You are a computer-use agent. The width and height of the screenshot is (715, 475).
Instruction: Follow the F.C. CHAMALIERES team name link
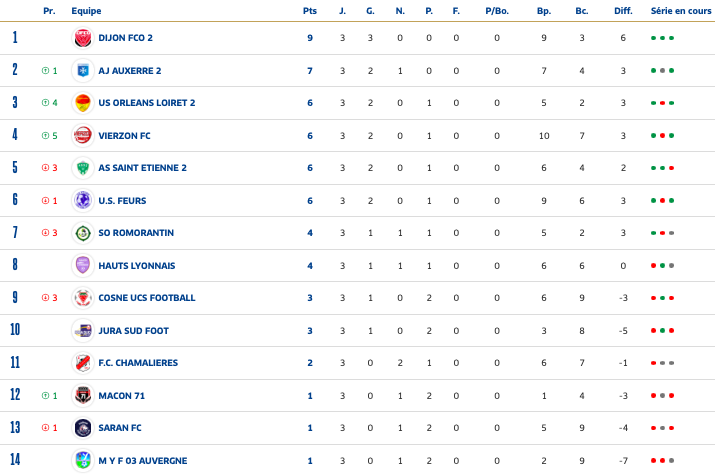(x=138, y=363)
